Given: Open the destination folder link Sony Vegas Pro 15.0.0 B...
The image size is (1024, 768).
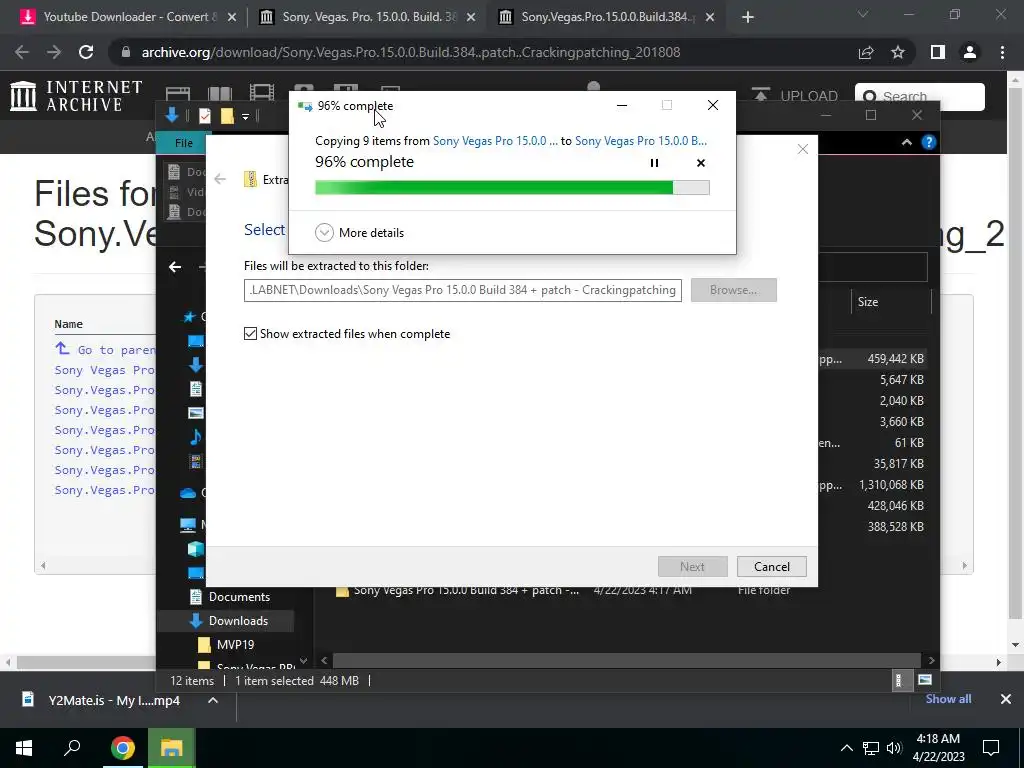Looking at the screenshot, I should click(641, 141).
